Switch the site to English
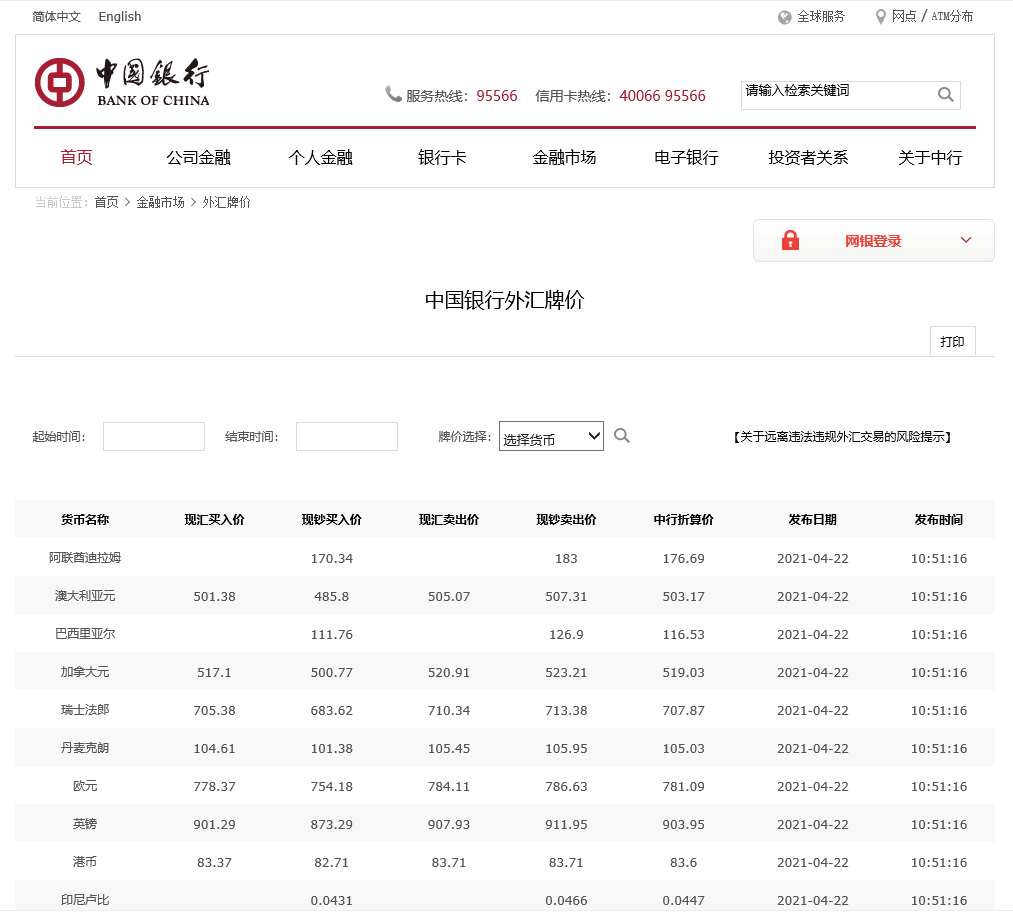Viewport: 1013px width, 912px height. (x=119, y=16)
